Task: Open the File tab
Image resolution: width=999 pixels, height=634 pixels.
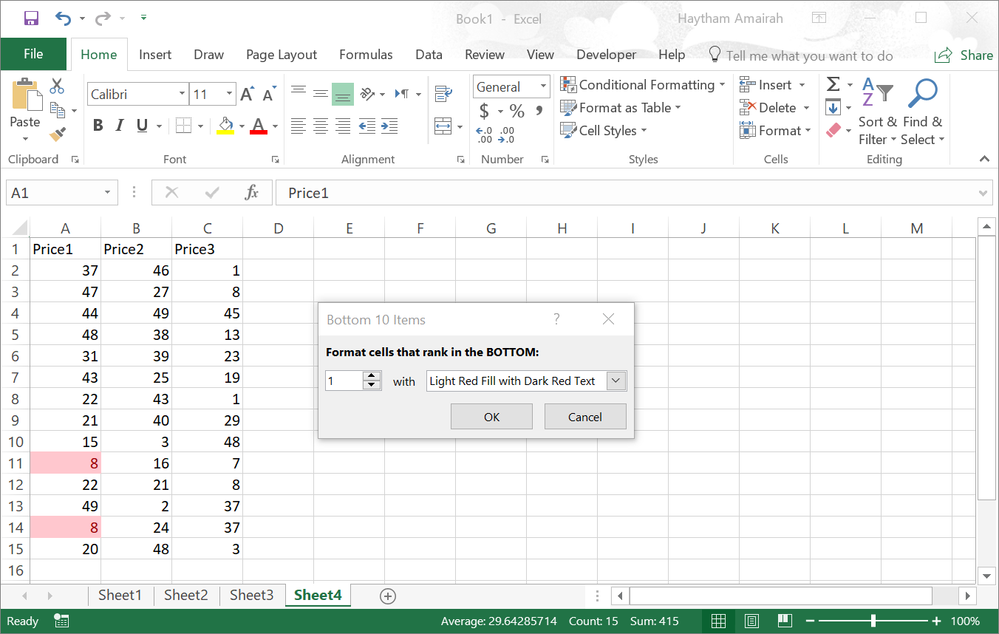Action: [33, 54]
